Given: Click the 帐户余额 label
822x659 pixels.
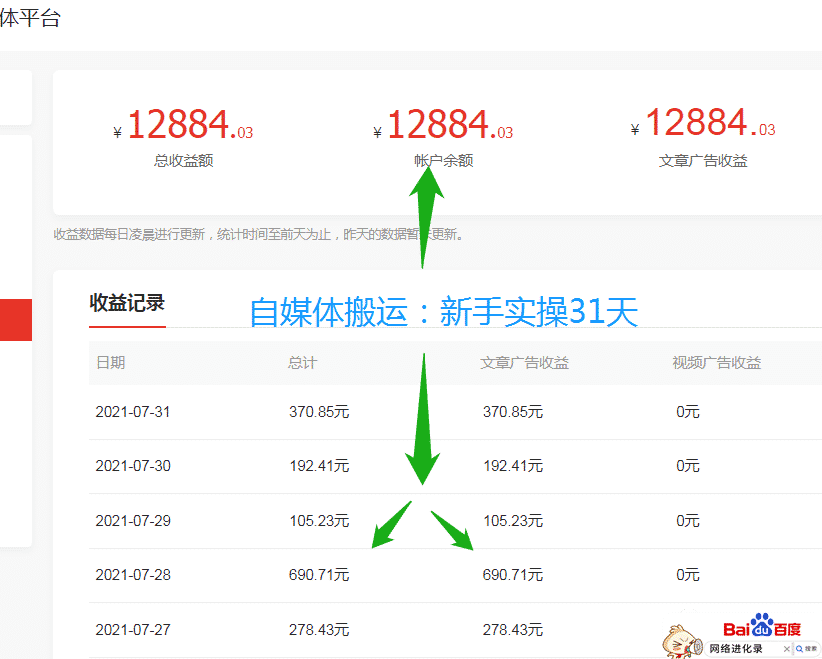Looking at the screenshot, I should click(x=443, y=160).
